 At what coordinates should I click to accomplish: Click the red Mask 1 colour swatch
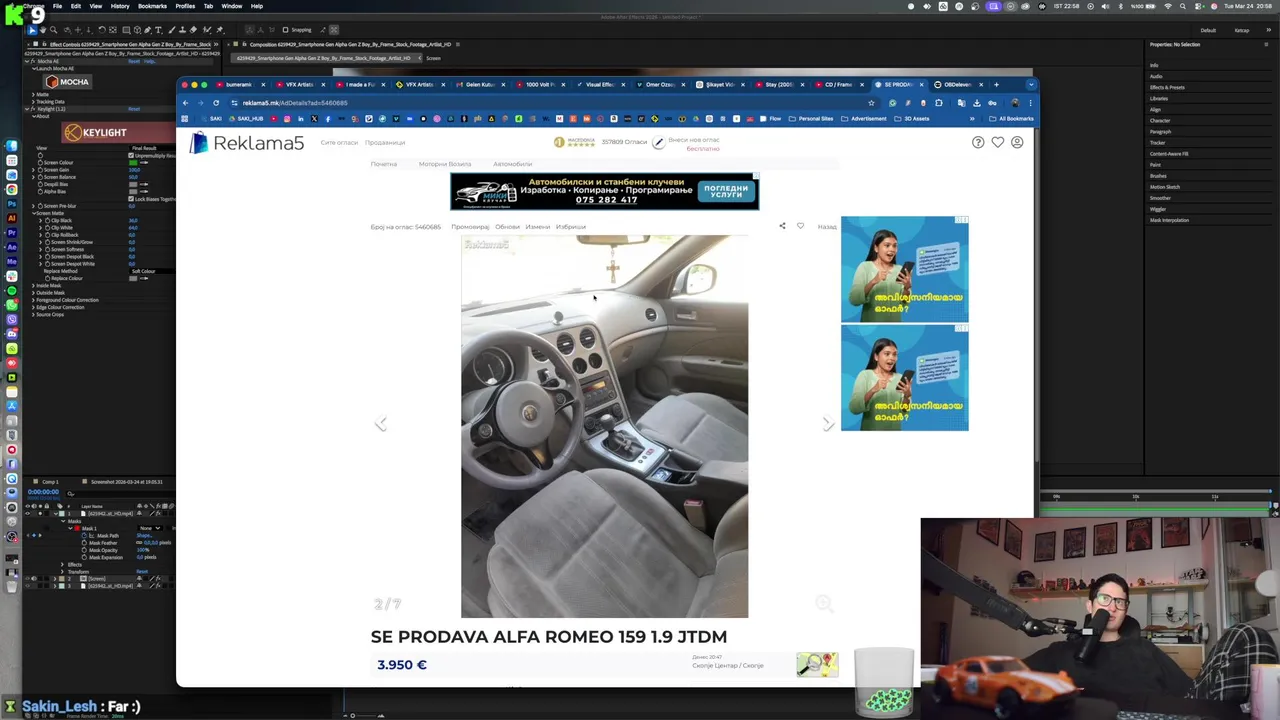75,528
